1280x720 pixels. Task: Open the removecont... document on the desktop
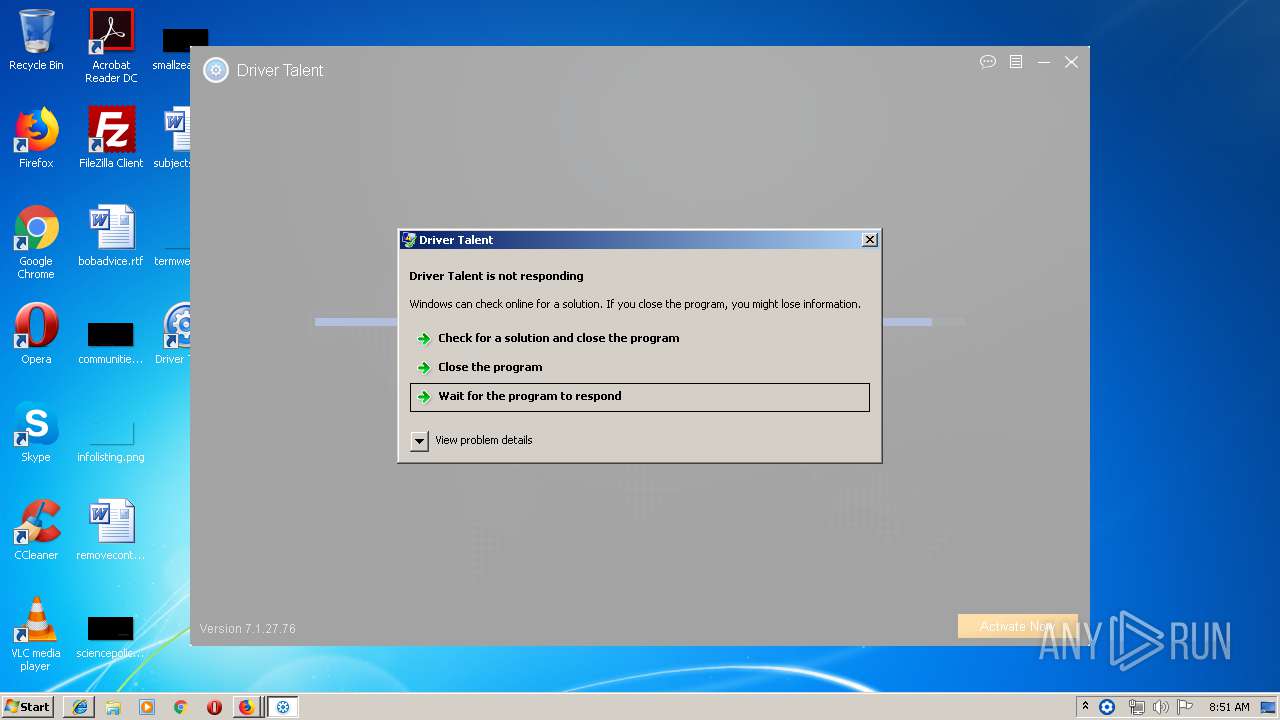tap(111, 530)
